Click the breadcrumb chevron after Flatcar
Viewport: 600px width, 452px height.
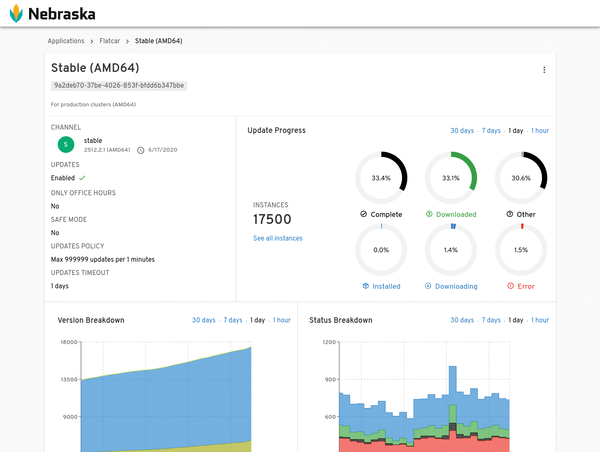(x=127, y=41)
